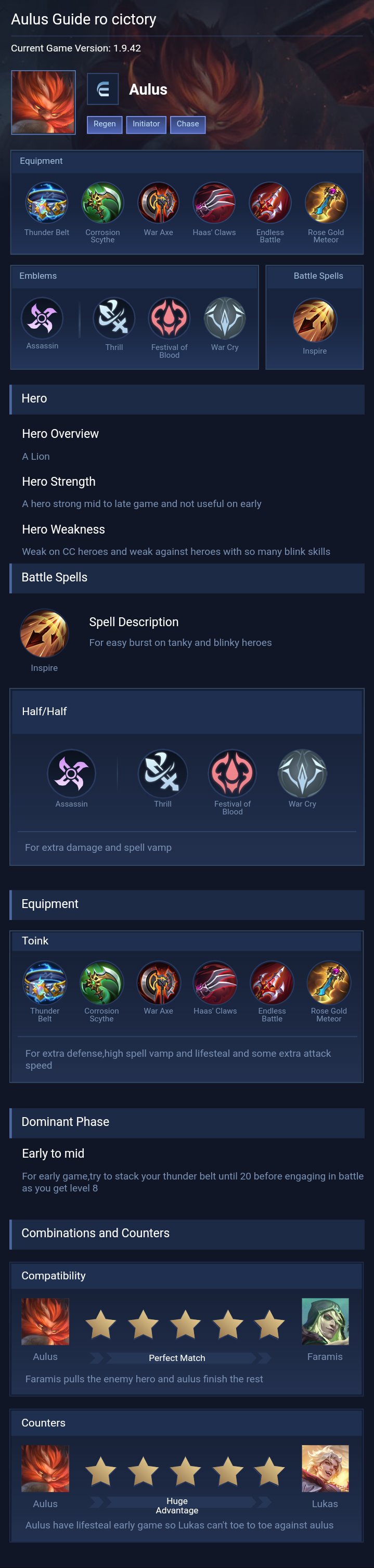This screenshot has height=1568, width=374.
Task: Select the Initiator tag
Action: point(146,124)
